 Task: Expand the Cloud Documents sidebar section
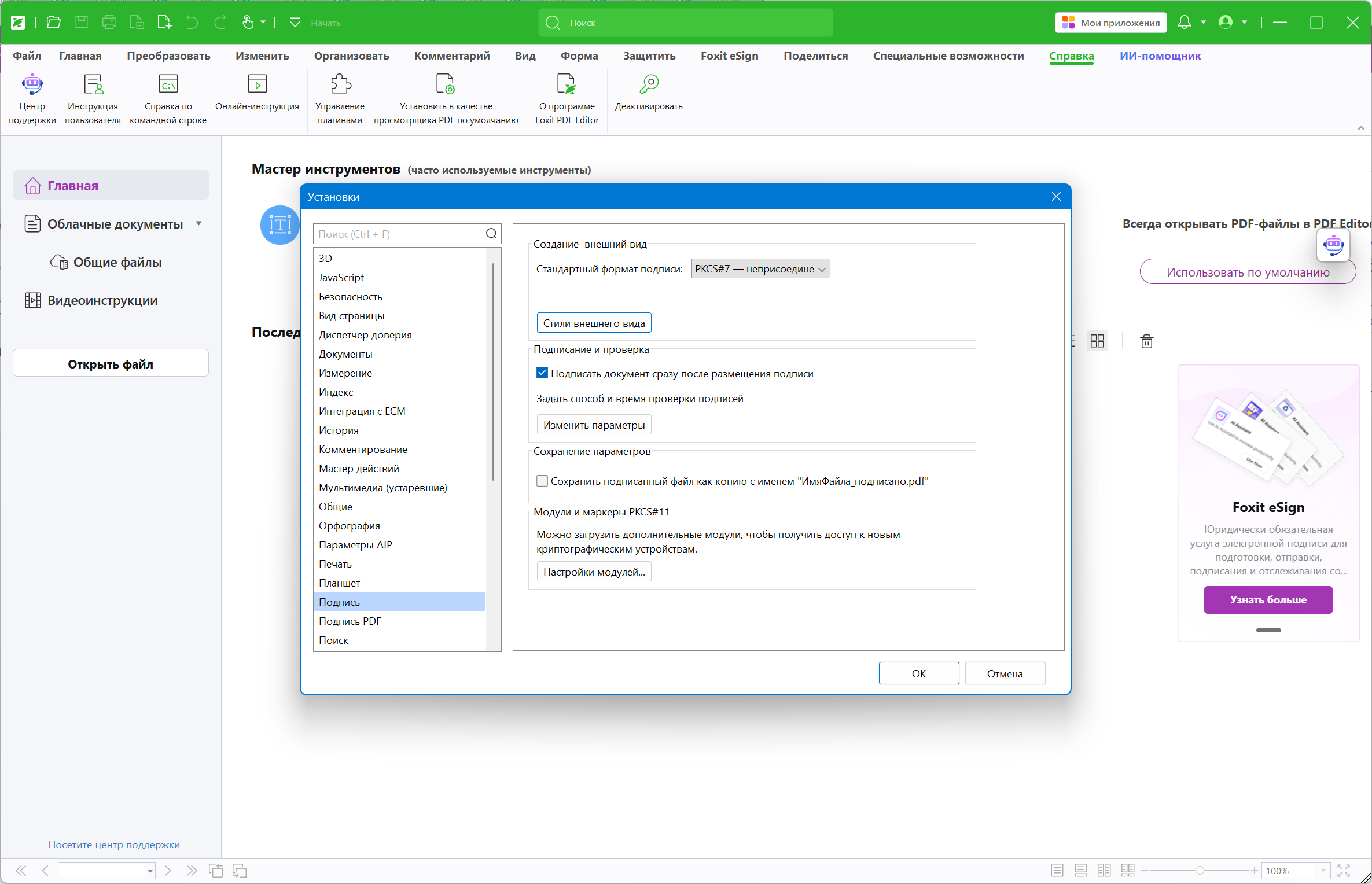click(x=198, y=224)
